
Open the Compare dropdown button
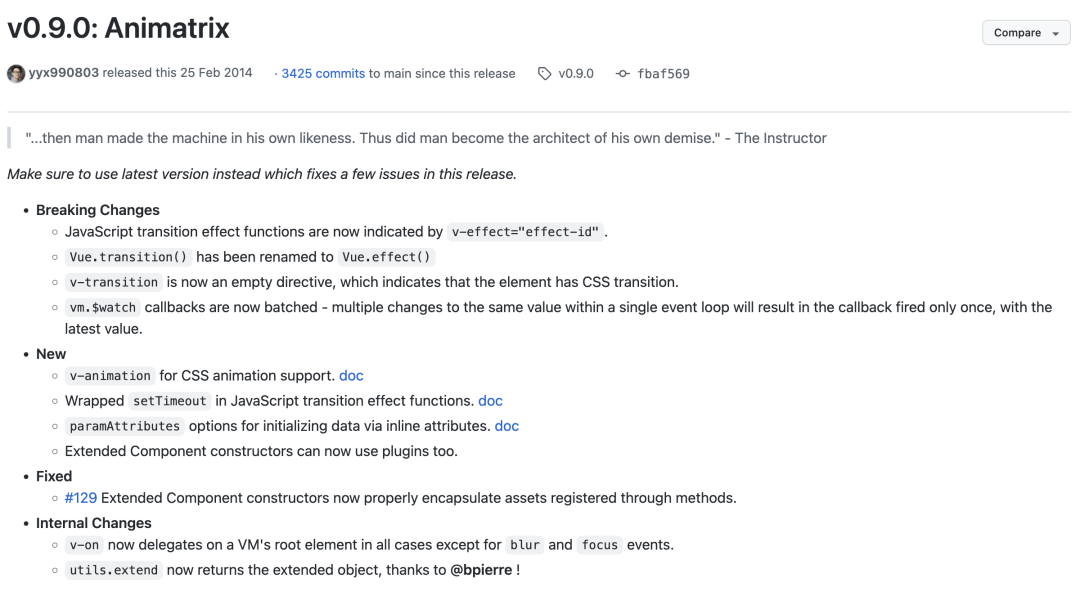point(1026,33)
